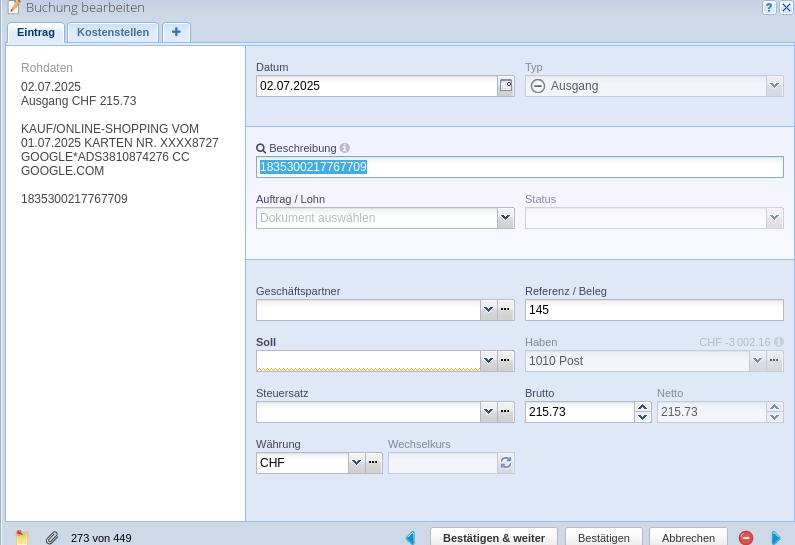This screenshot has height=545, width=795.
Task: Expand the Steuersatz dropdown arrow
Action: pyautogui.click(x=489, y=412)
